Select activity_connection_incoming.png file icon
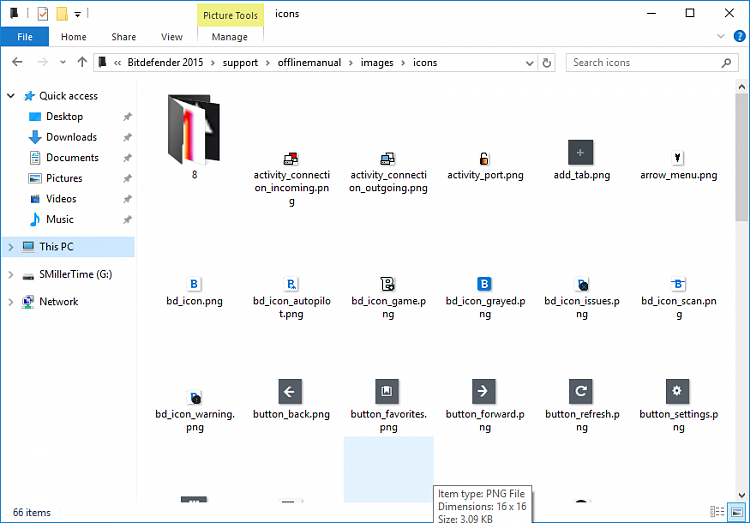Image resolution: width=750 pixels, height=523 pixels. pyautogui.click(x=291, y=158)
